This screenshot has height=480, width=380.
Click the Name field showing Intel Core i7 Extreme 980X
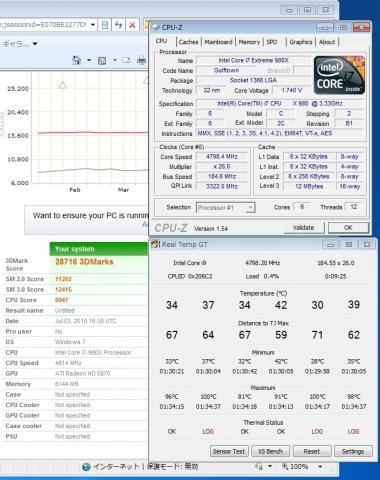pyautogui.click(x=253, y=60)
